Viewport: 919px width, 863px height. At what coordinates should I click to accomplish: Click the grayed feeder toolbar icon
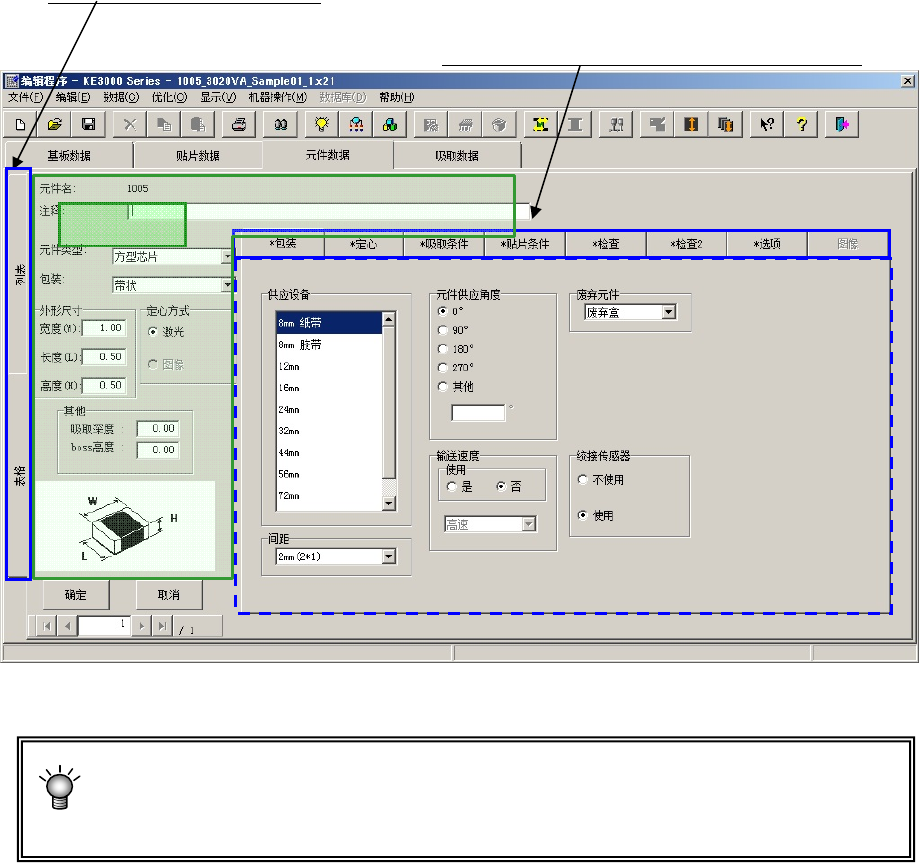(465, 124)
